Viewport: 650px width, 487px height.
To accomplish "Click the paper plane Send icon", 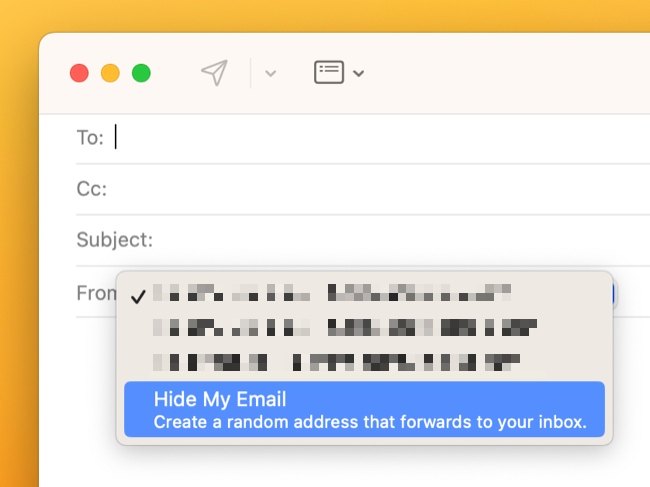I will coord(214,72).
